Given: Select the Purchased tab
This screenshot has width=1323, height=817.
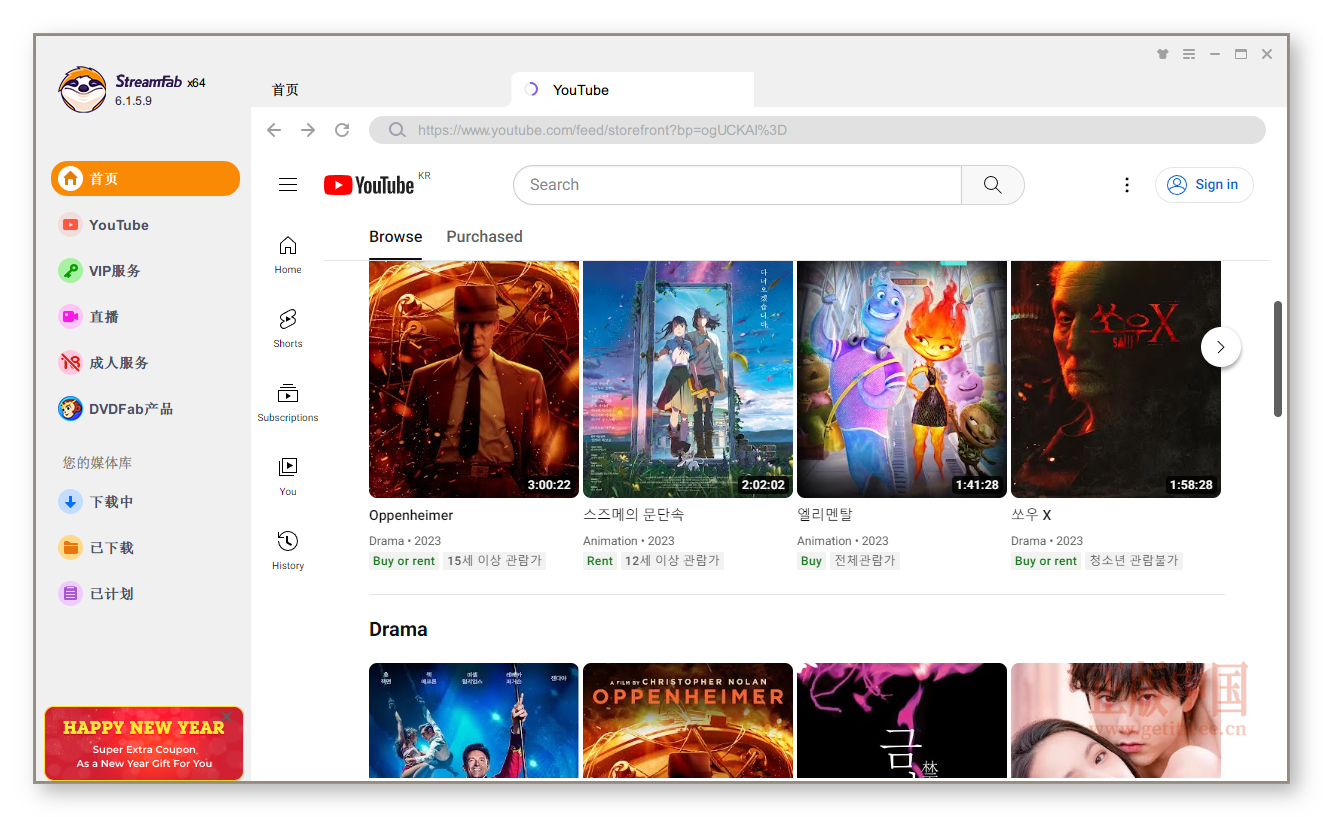Looking at the screenshot, I should click(x=484, y=237).
